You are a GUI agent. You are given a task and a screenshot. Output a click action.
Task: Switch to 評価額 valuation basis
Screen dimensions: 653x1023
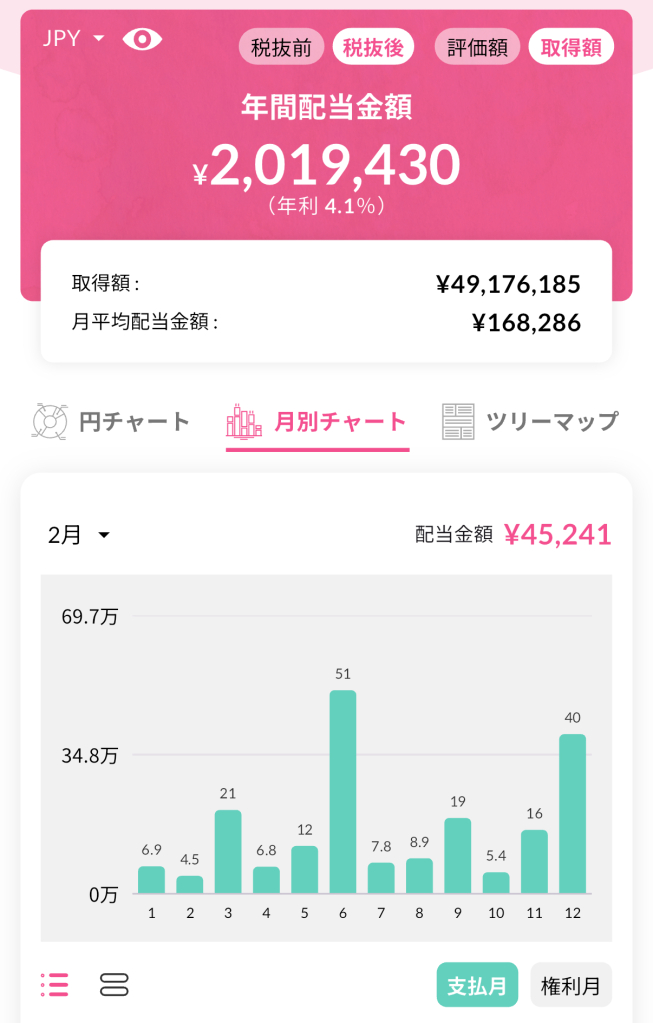(477, 47)
